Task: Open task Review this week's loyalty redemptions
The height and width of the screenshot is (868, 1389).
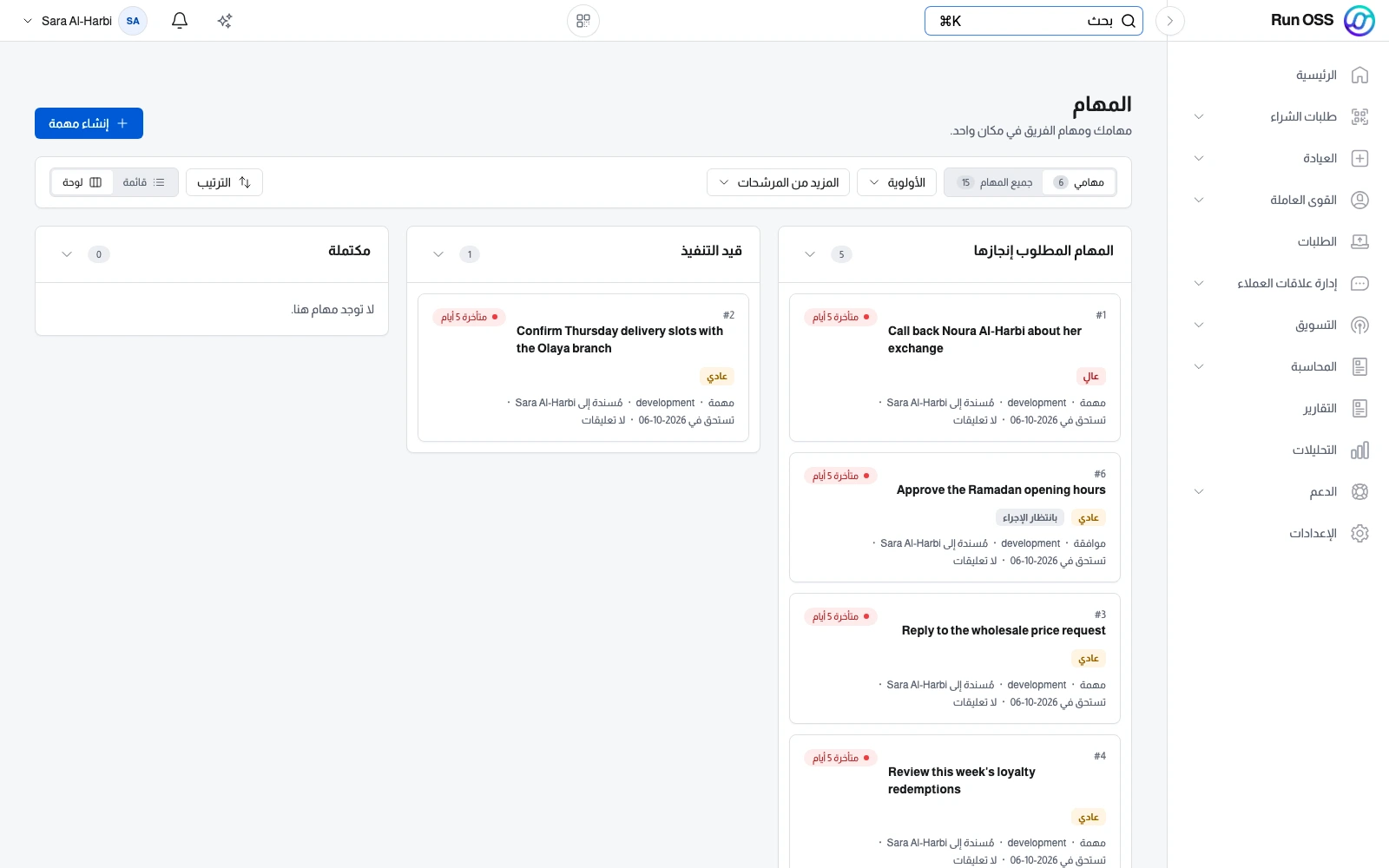Action: 962,780
